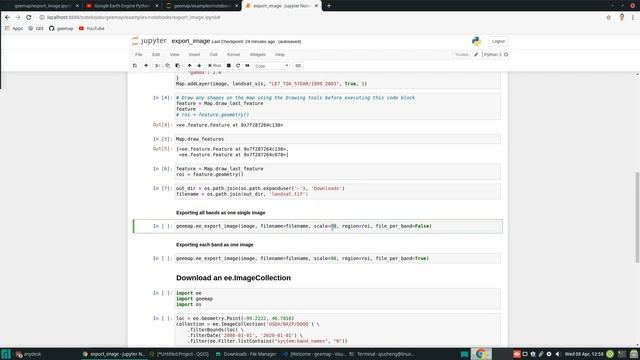Open the View menu
The image size is (640, 360).
tap(174, 54)
